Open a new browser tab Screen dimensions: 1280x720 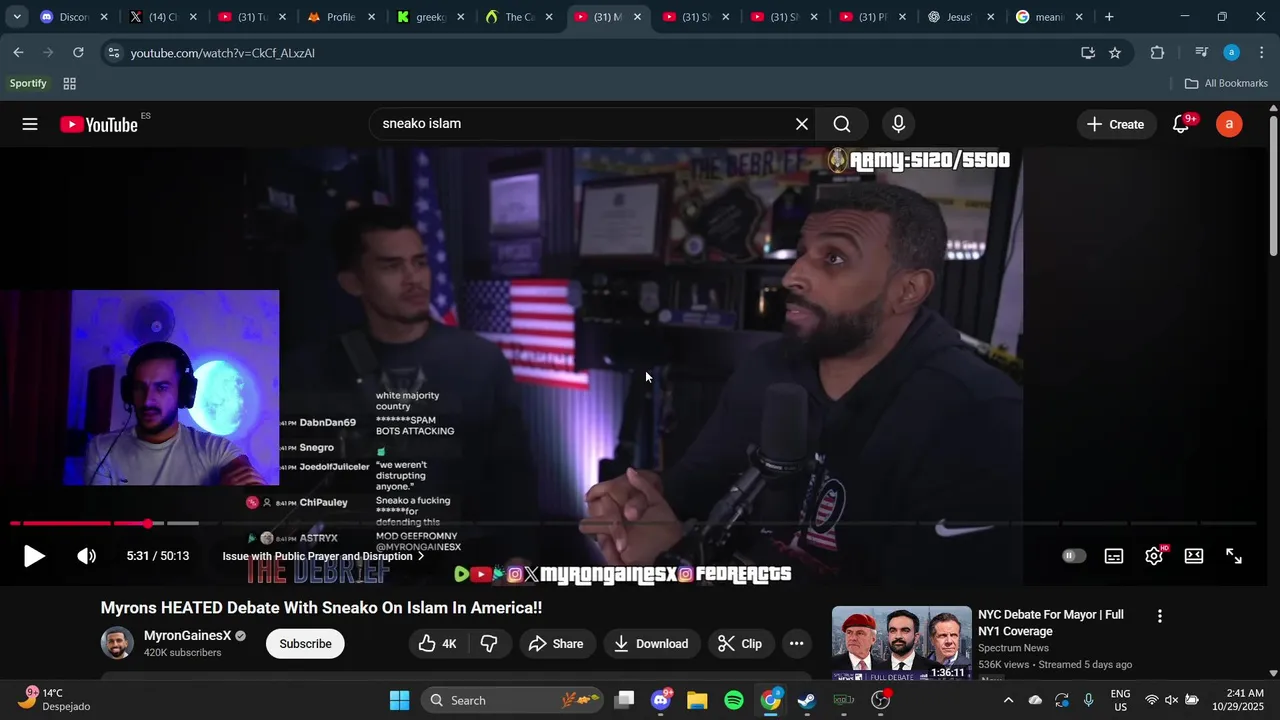1109,17
